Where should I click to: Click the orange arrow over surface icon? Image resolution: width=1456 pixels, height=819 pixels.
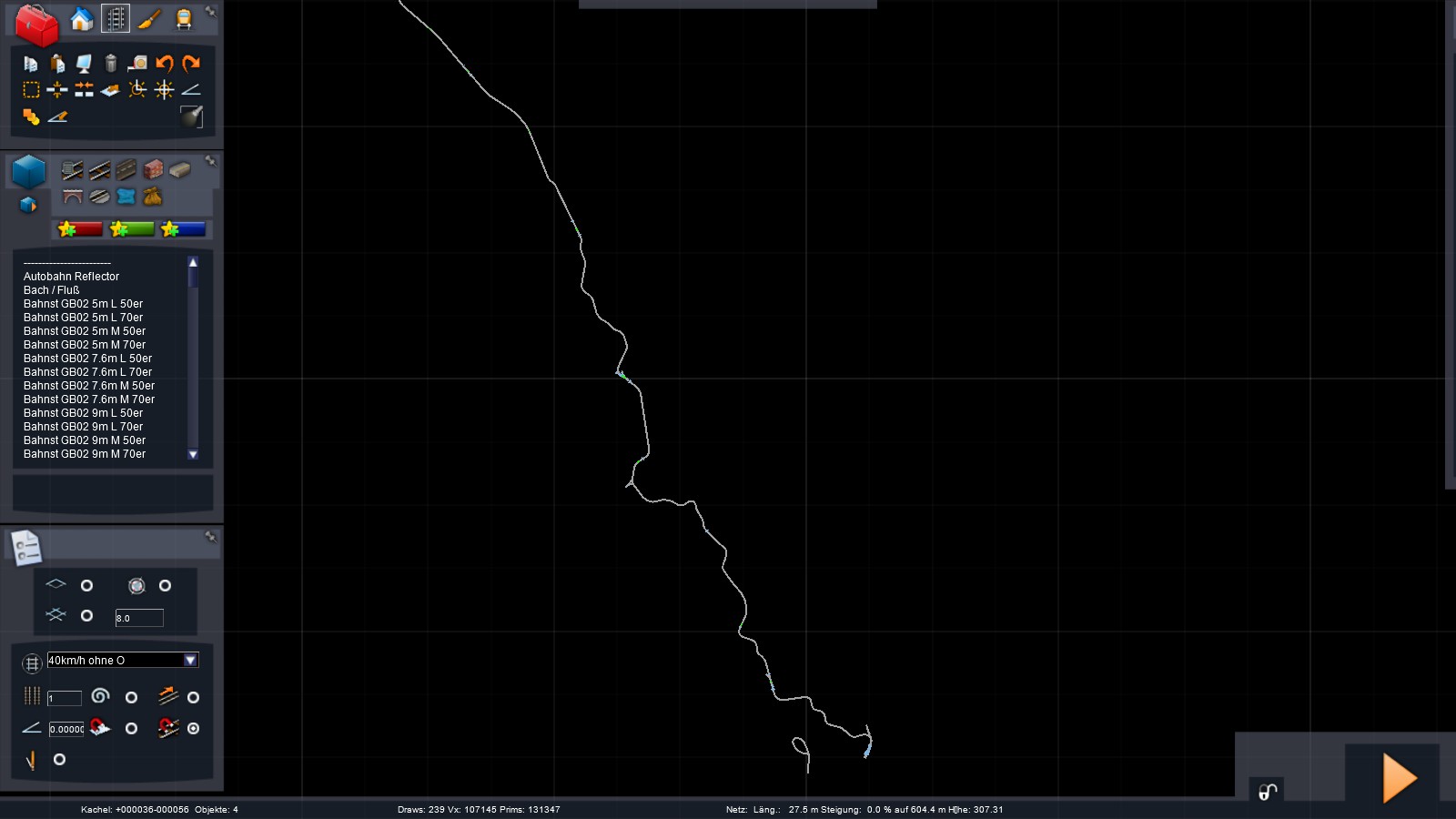coord(110,89)
